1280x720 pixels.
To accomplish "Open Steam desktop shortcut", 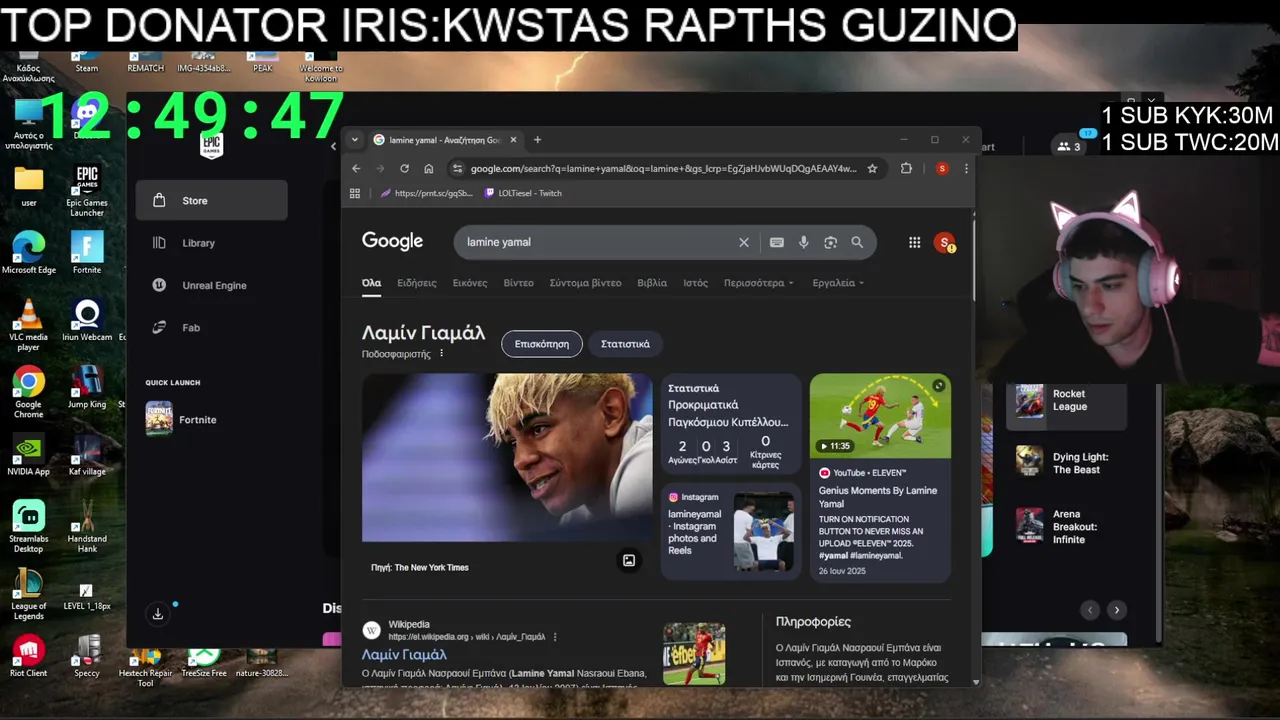I will pos(87,60).
